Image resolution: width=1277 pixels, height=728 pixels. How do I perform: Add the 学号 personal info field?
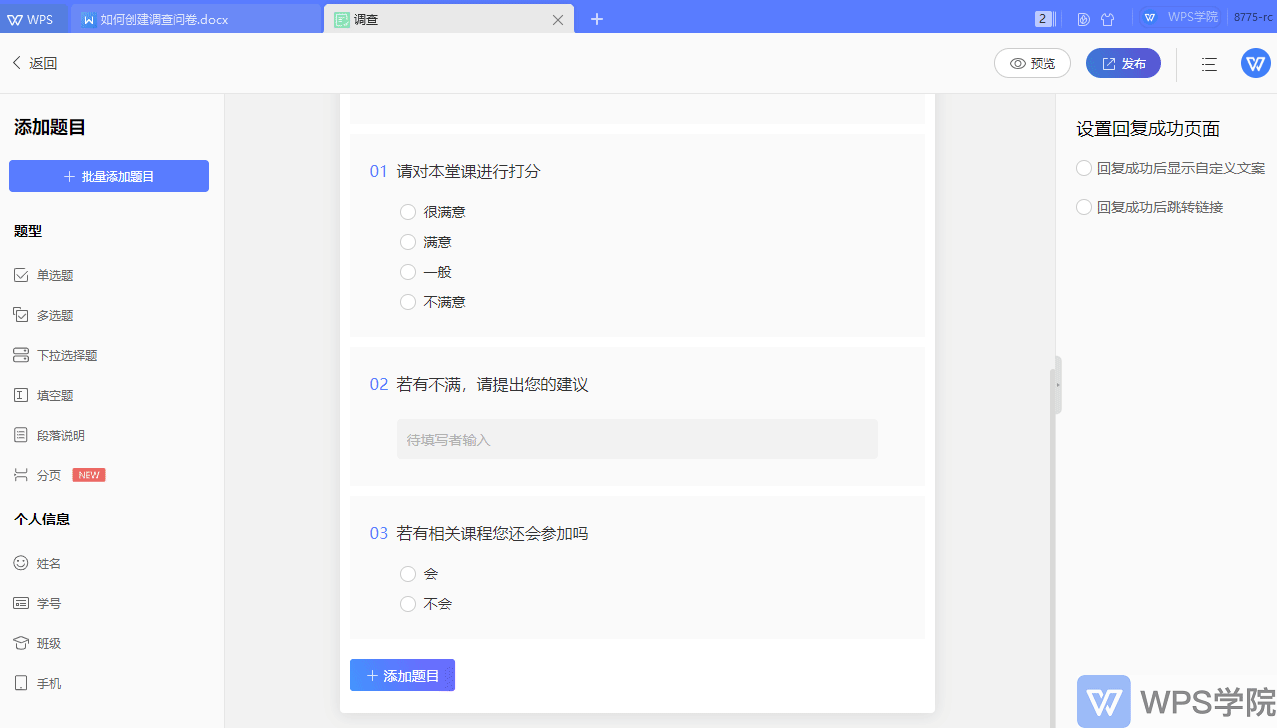point(47,602)
